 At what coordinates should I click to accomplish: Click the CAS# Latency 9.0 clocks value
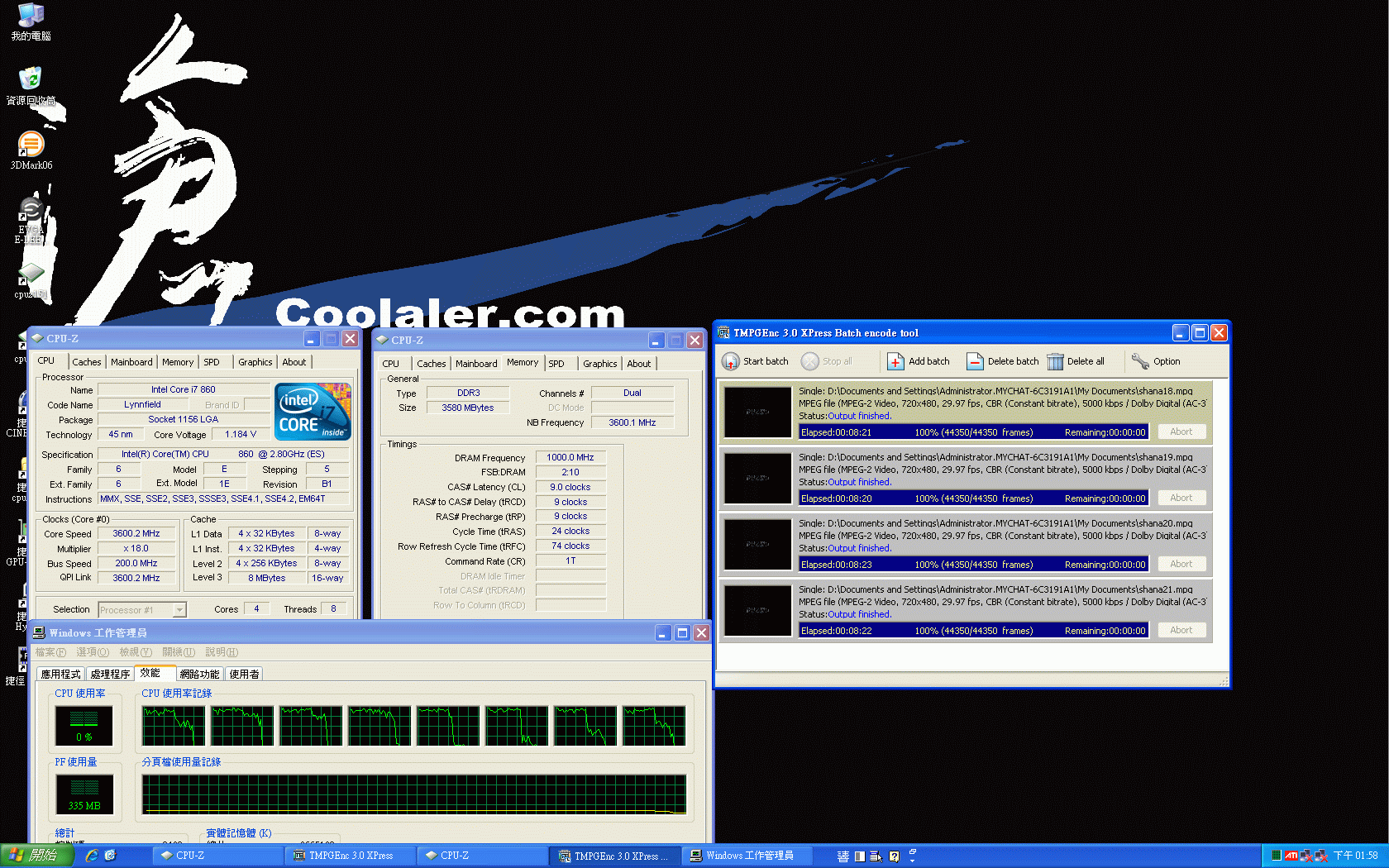[x=570, y=487]
